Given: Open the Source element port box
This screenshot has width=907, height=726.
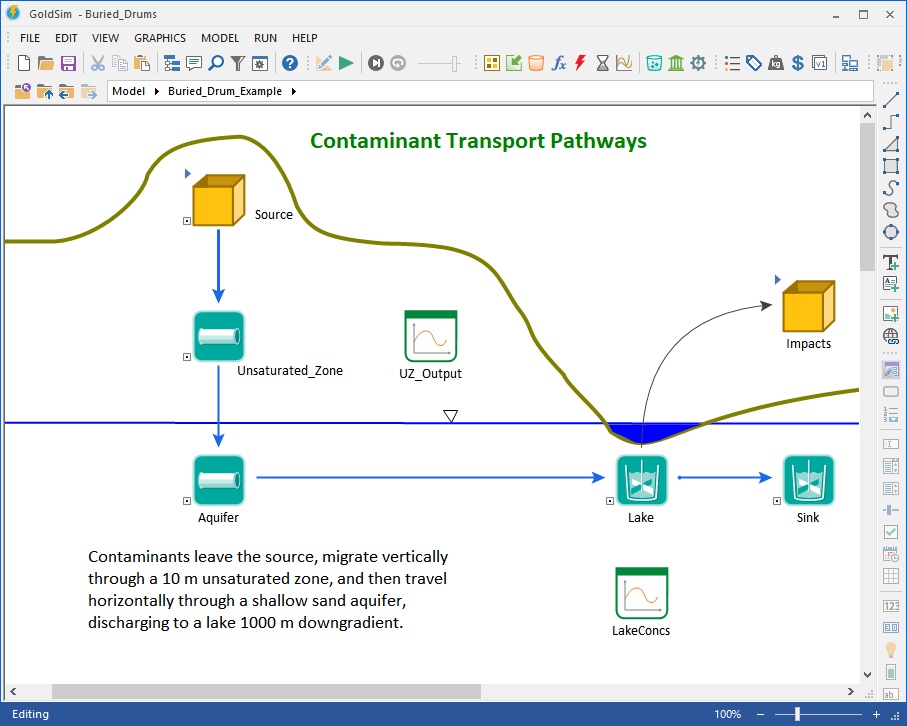Looking at the screenshot, I should (187, 221).
